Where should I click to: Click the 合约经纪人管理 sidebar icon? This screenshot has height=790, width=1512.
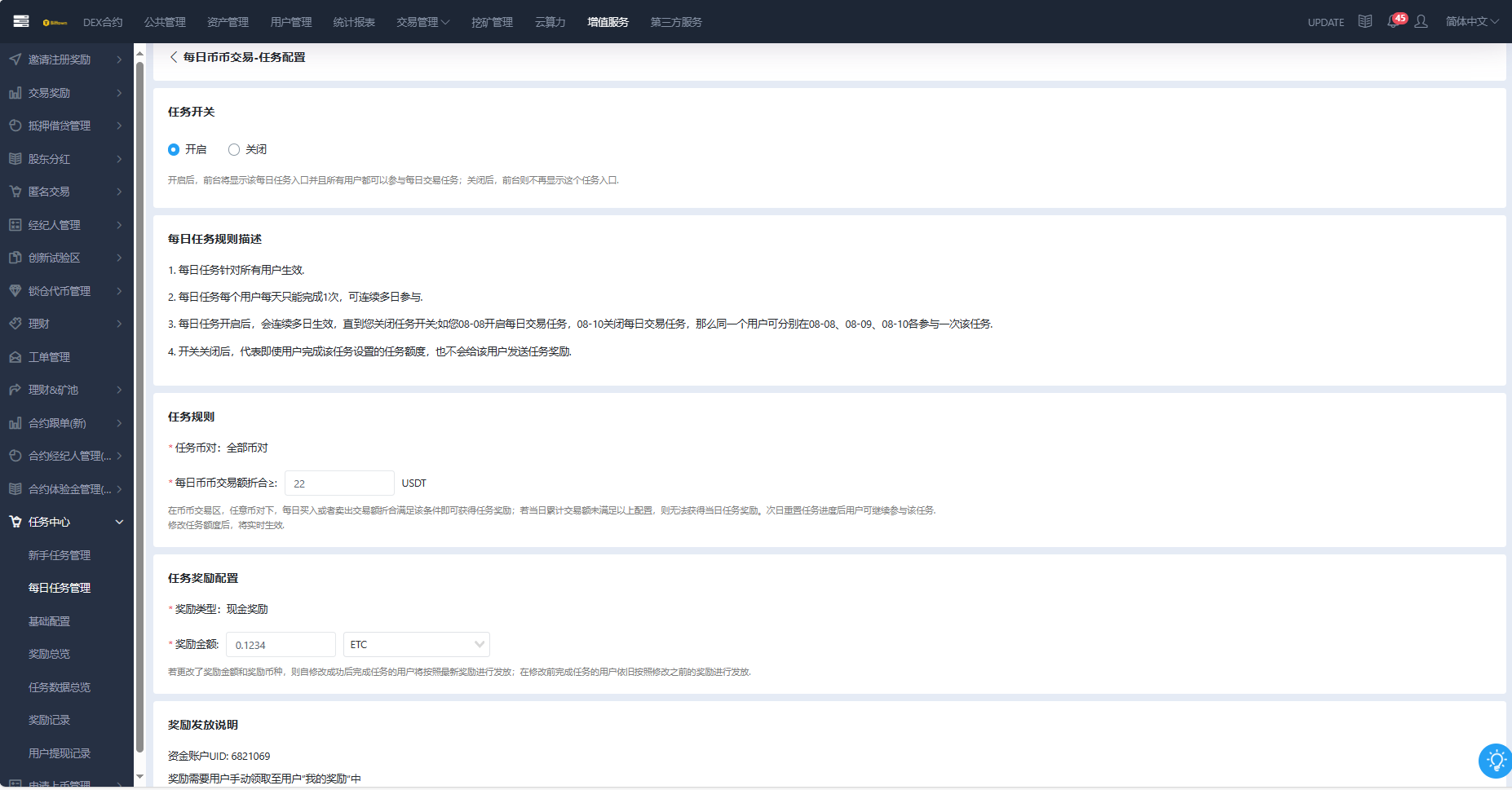15,455
